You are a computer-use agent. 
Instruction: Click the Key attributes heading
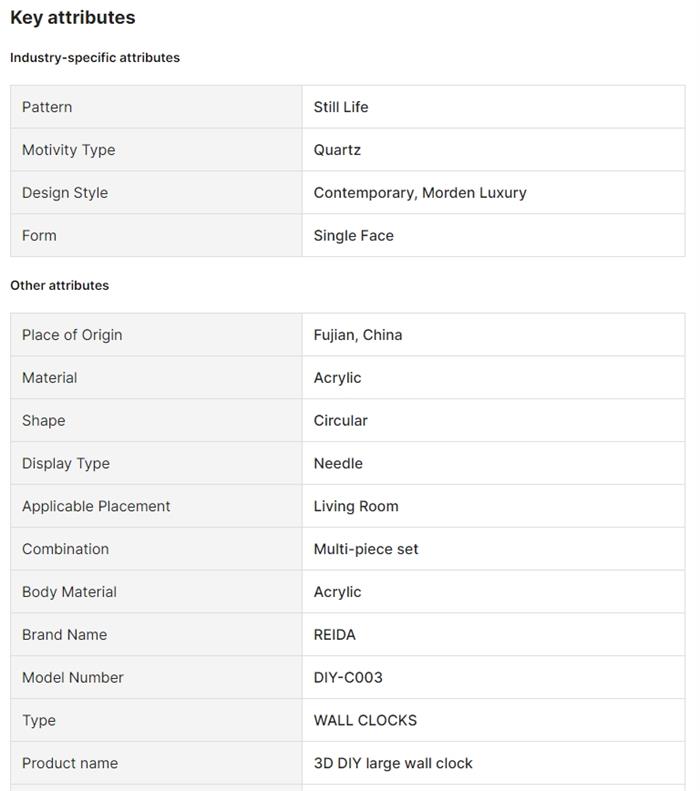click(73, 18)
